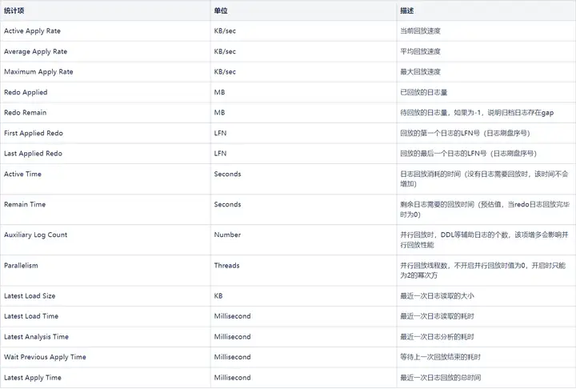Click the Latest Analysis Time description text
This screenshot has width=576, height=389.
(x=437, y=337)
